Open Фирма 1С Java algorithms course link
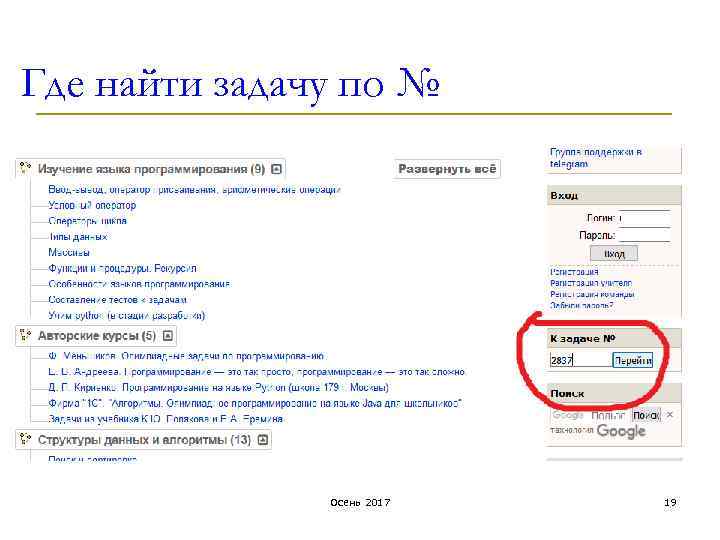The height and width of the screenshot is (540, 720). [255, 403]
